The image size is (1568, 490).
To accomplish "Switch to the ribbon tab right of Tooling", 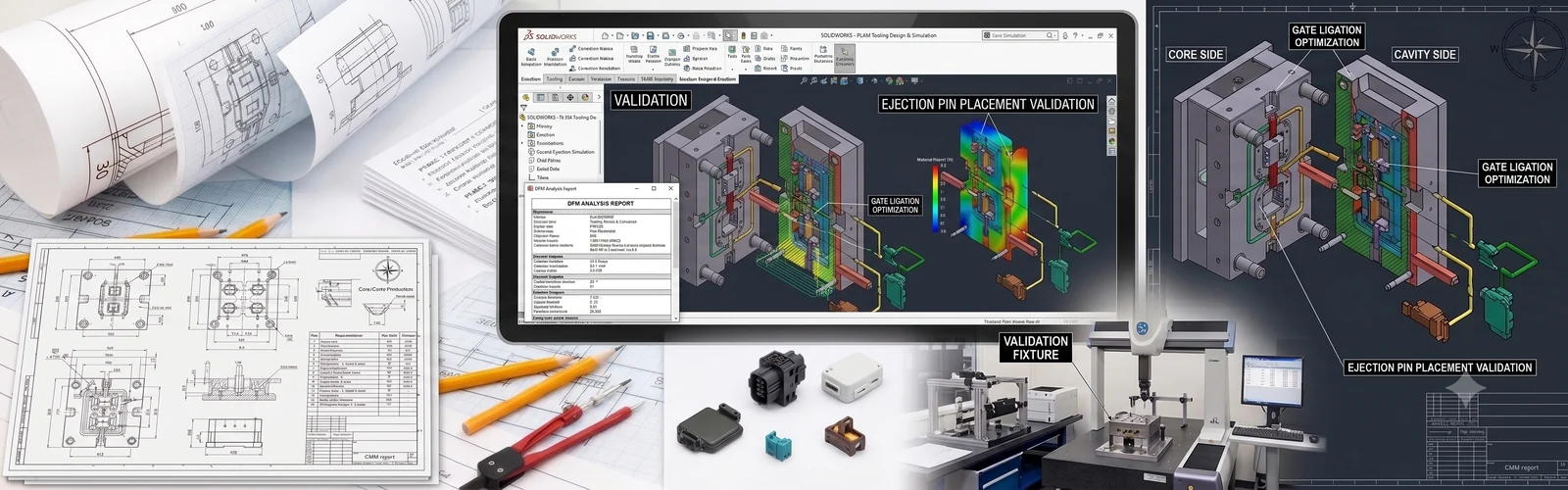I will (x=576, y=79).
